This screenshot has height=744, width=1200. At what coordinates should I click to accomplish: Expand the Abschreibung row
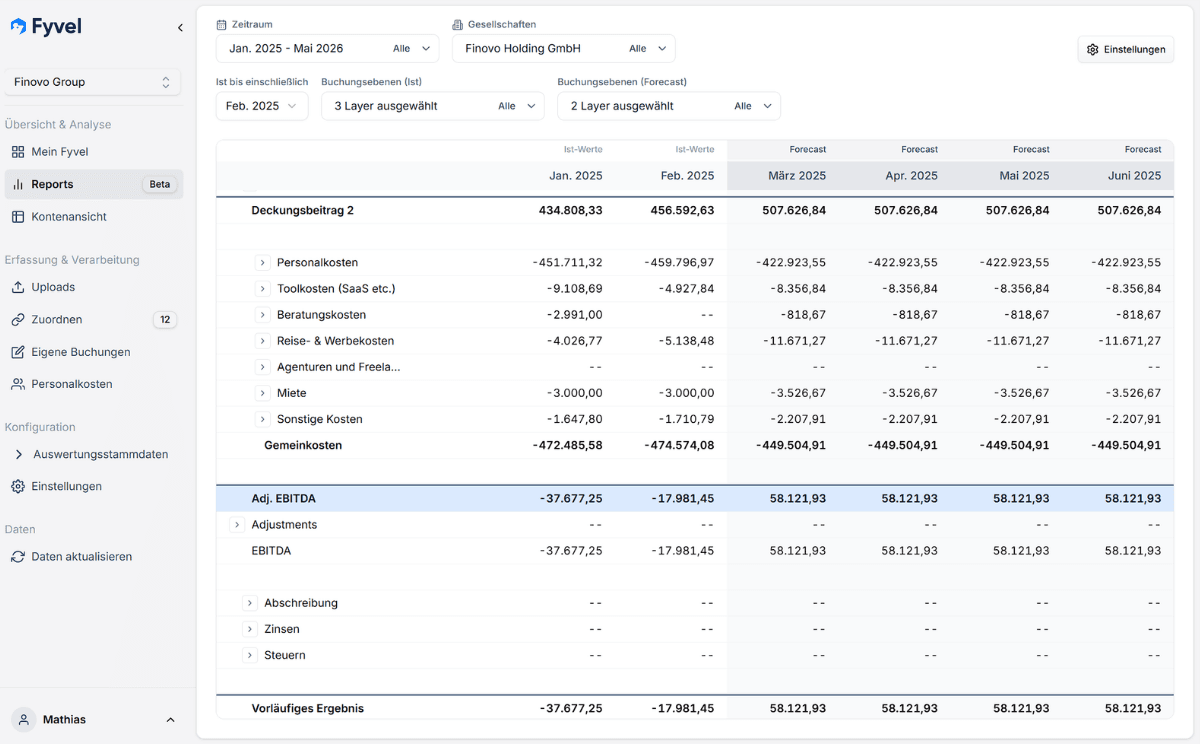point(250,603)
